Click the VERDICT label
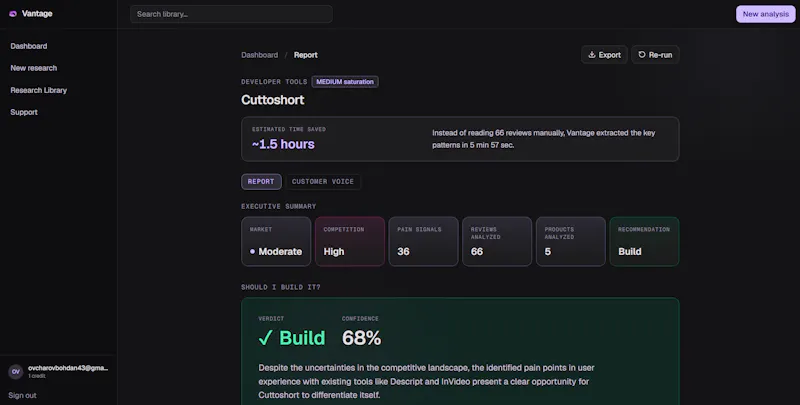 pos(271,318)
